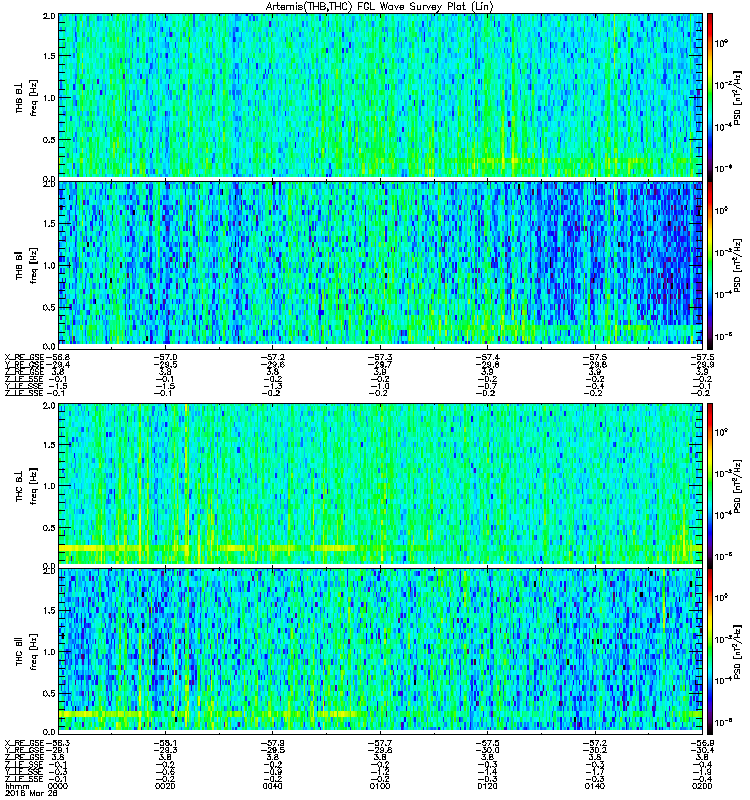Click the THB B⊥ panel PSD color bar
Viewport: 750px width, 800px height.
(x=710, y=96)
